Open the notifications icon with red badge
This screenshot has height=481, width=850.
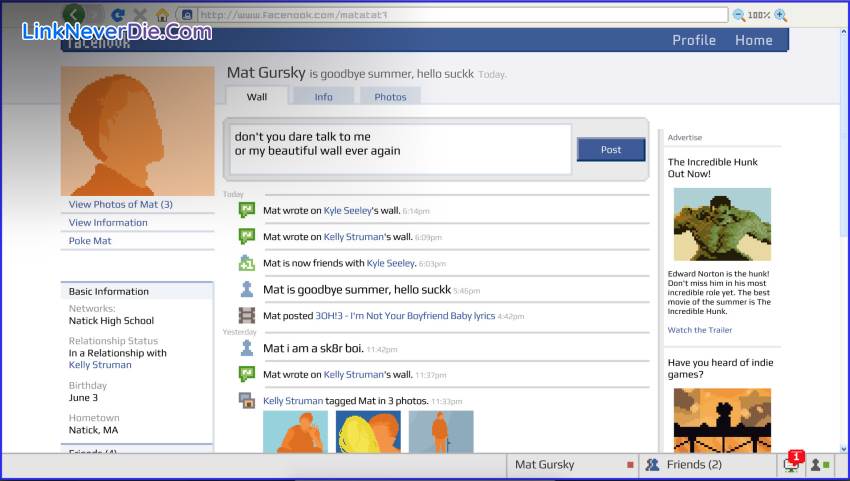(x=792, y=464)
